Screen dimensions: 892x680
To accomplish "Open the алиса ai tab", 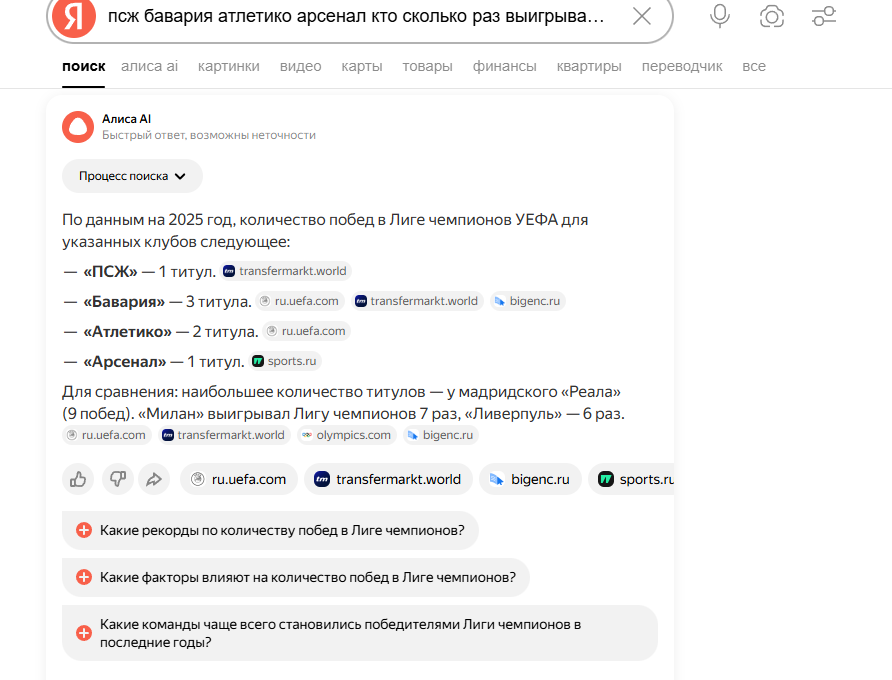I will pos(150,66).
